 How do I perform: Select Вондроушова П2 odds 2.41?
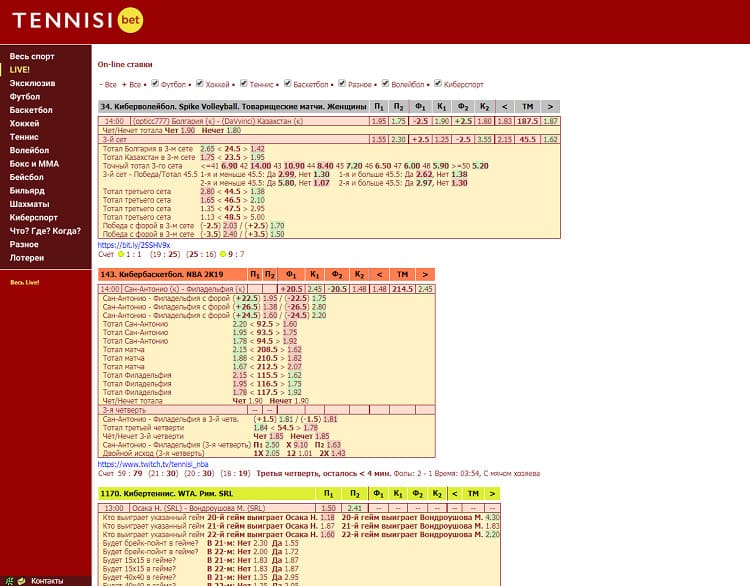coord(354,508)
